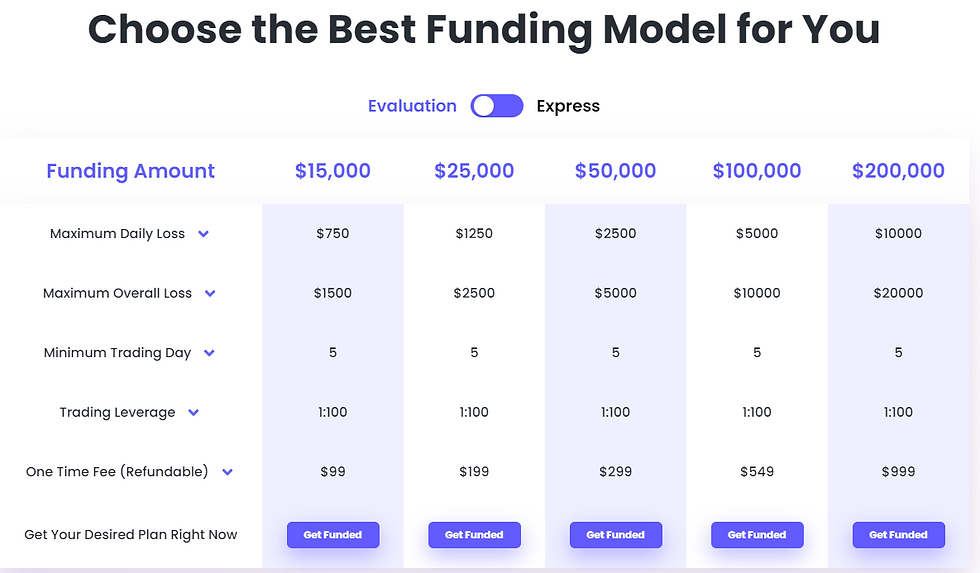Click Get Funded for the $50,000 plan
The image size is (980, 573).
click(616, 535)
